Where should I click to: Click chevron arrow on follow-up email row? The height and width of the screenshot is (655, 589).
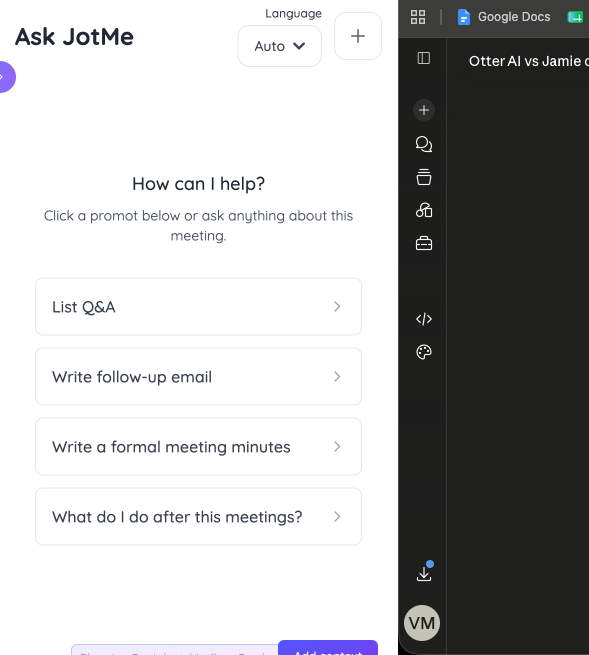click(337, 377)
